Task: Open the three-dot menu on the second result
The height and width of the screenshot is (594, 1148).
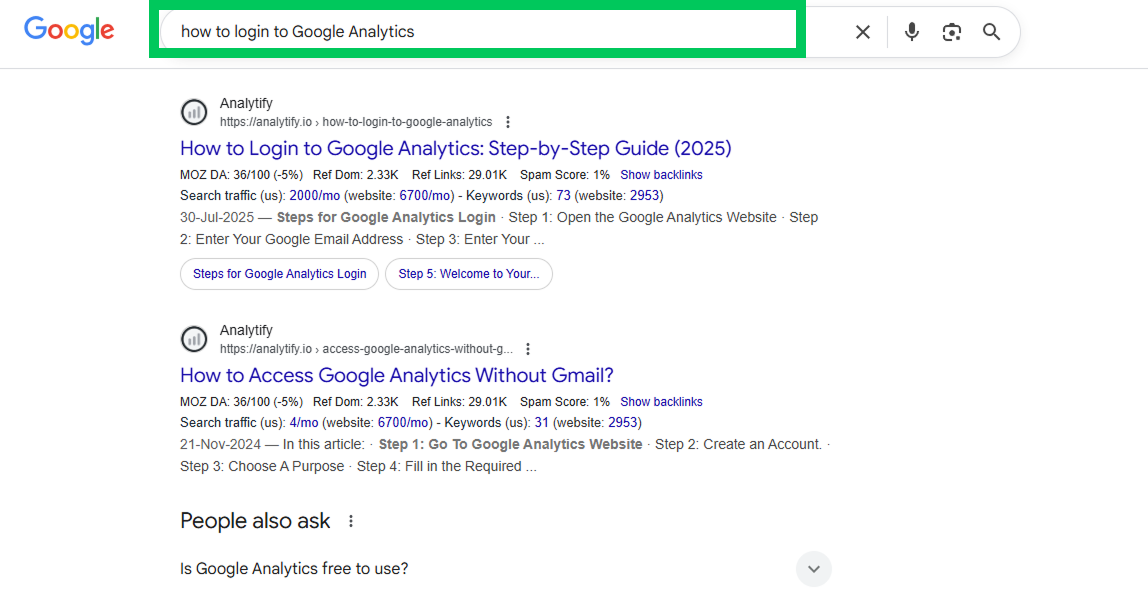Action: point(528,348)
